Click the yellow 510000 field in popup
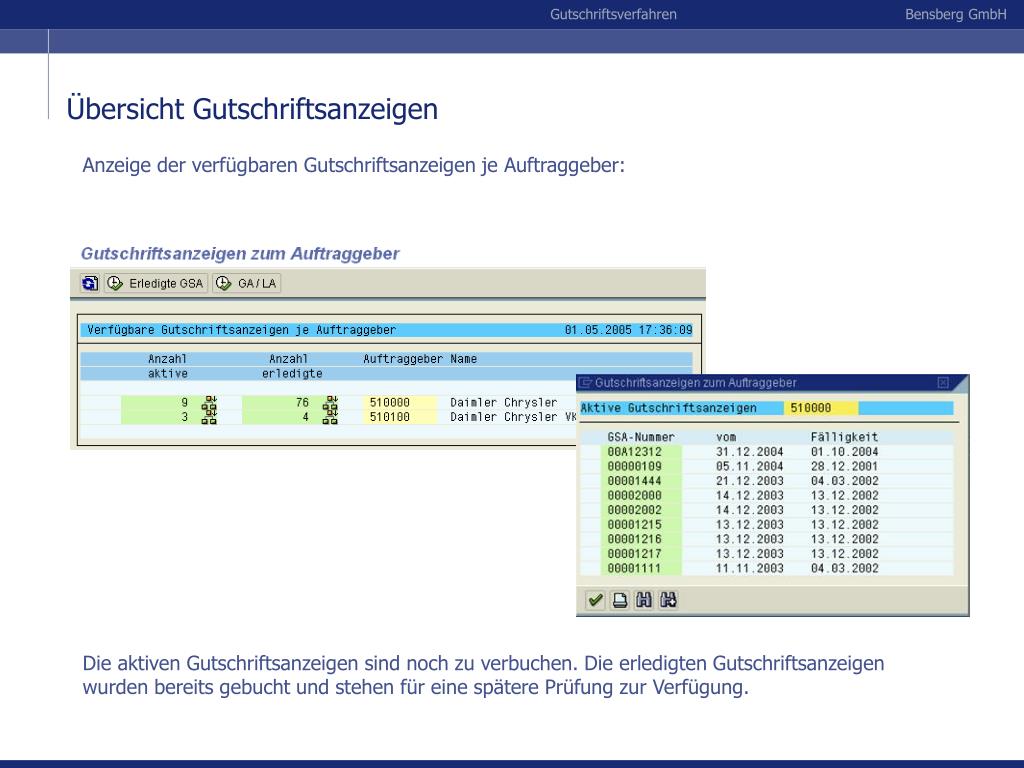 tap(821, 408)
